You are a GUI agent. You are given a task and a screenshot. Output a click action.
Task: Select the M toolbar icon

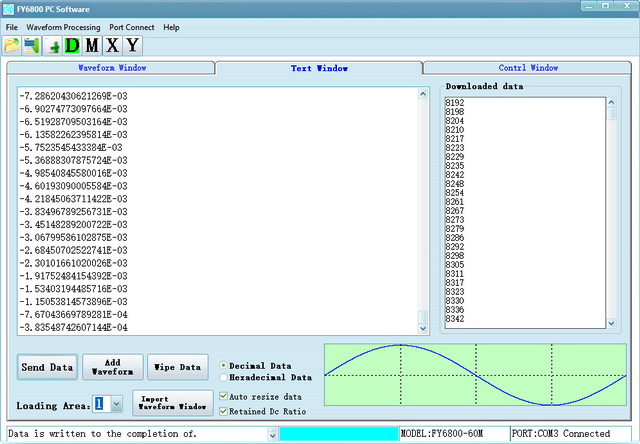(92, 45)
